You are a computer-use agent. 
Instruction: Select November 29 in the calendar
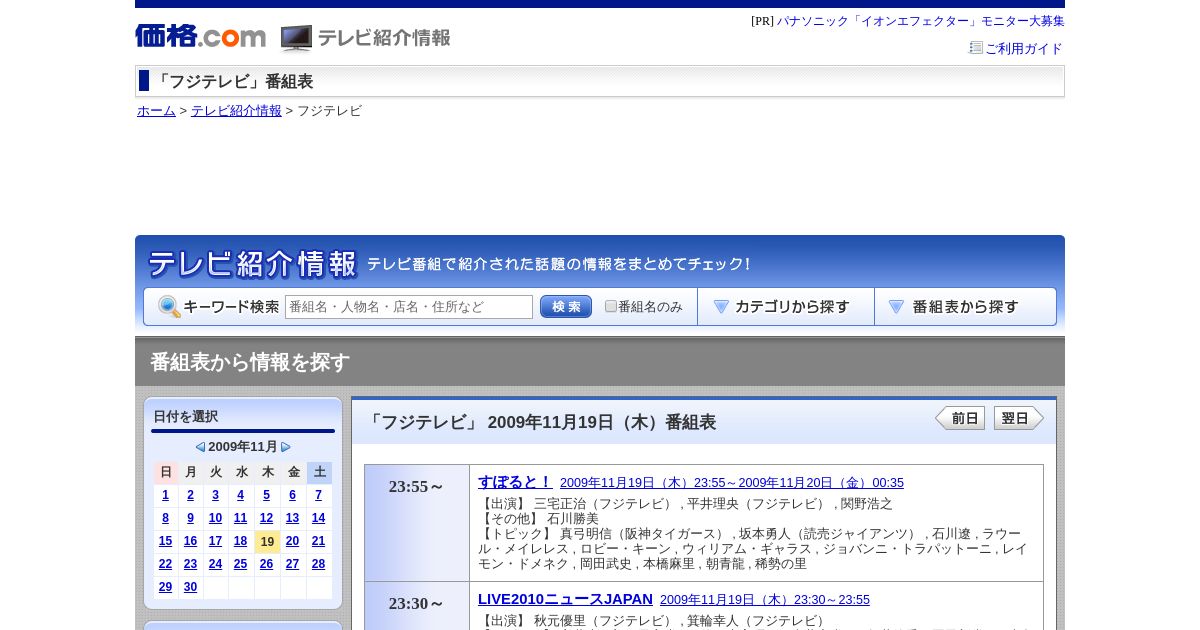pyautogui.click(x=165, y=587)
